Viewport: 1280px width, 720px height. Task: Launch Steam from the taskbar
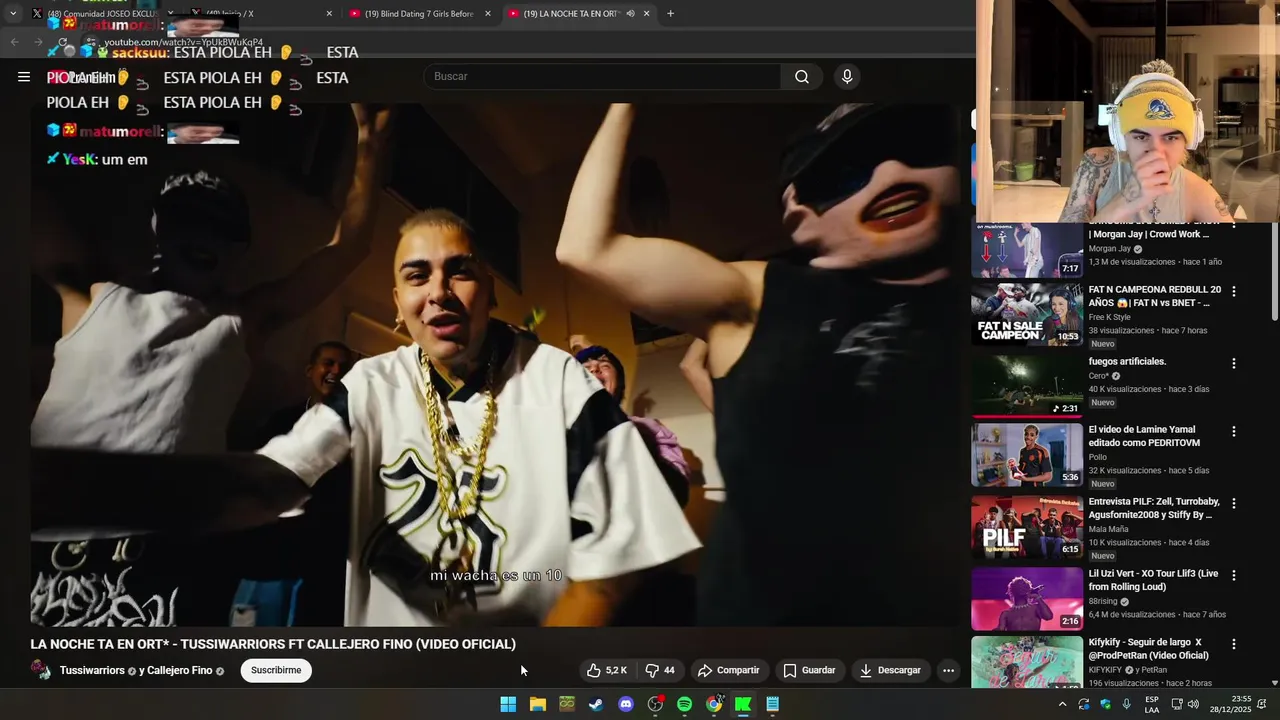click(596, 704)
